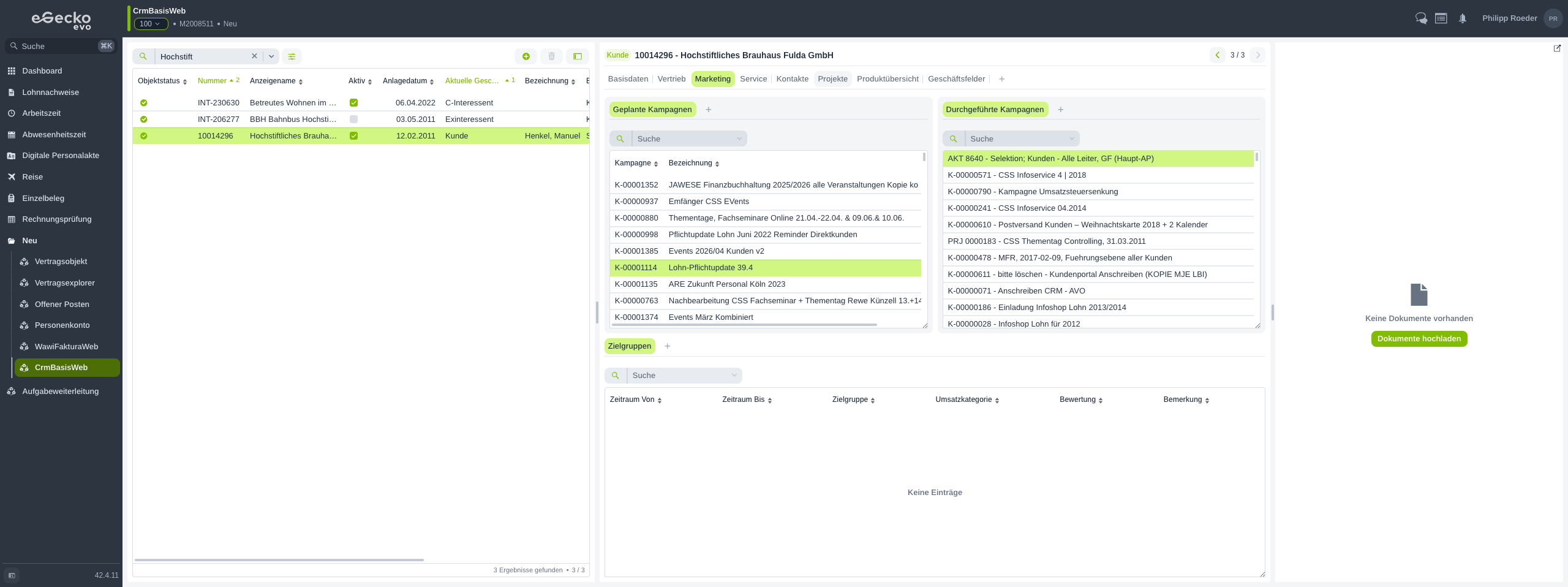Toggle Aktiv checkbox for Hochstiftliches Brauhaus row

pos(353,136)
